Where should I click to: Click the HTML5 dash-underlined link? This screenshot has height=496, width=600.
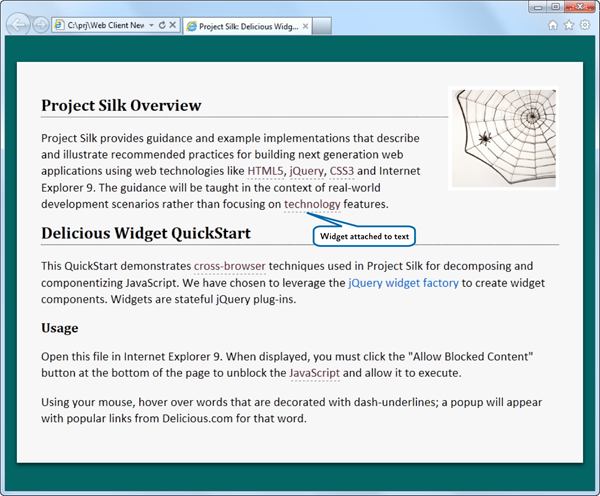point(266,171)
